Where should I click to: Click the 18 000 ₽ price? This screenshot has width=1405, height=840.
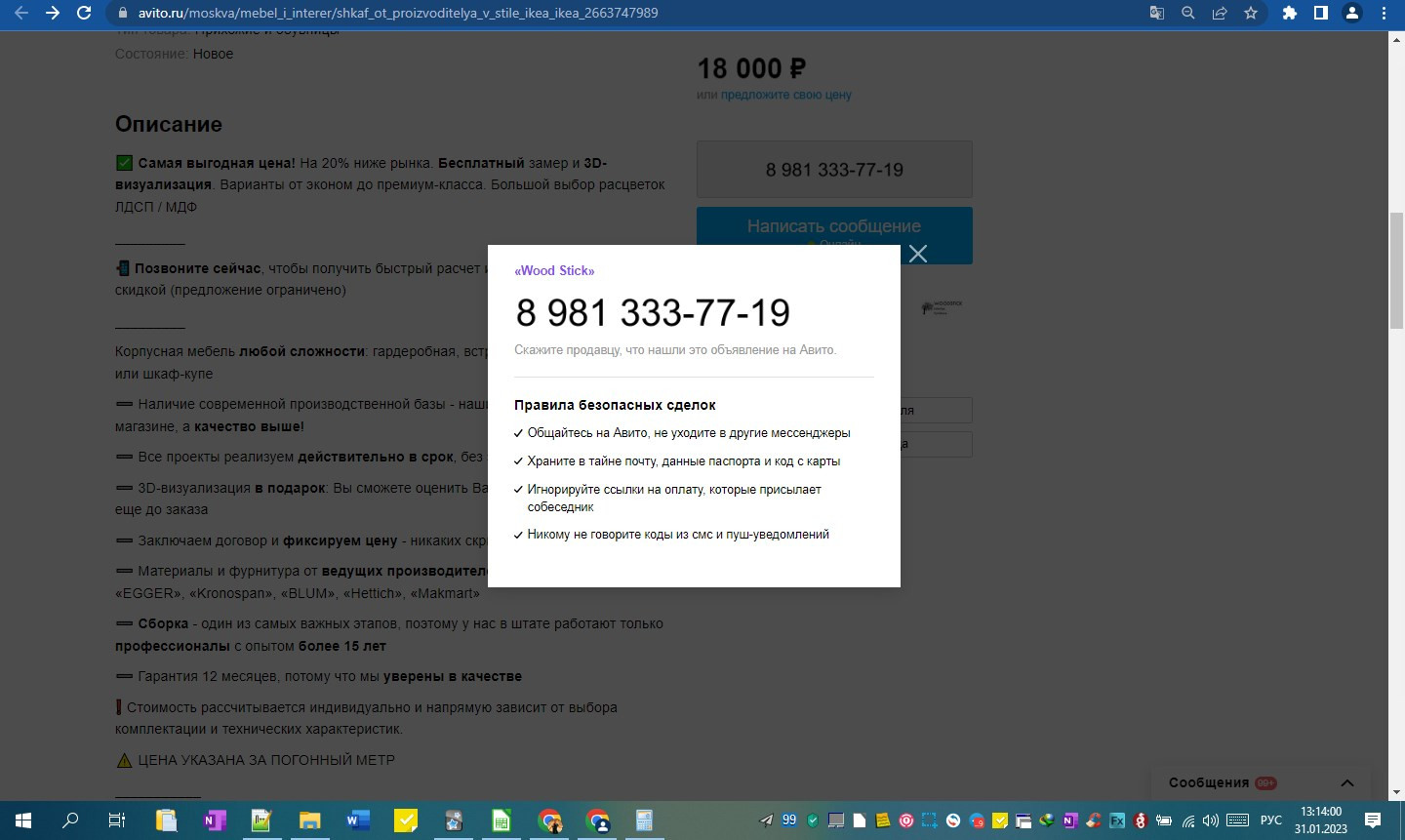(751, 68)
